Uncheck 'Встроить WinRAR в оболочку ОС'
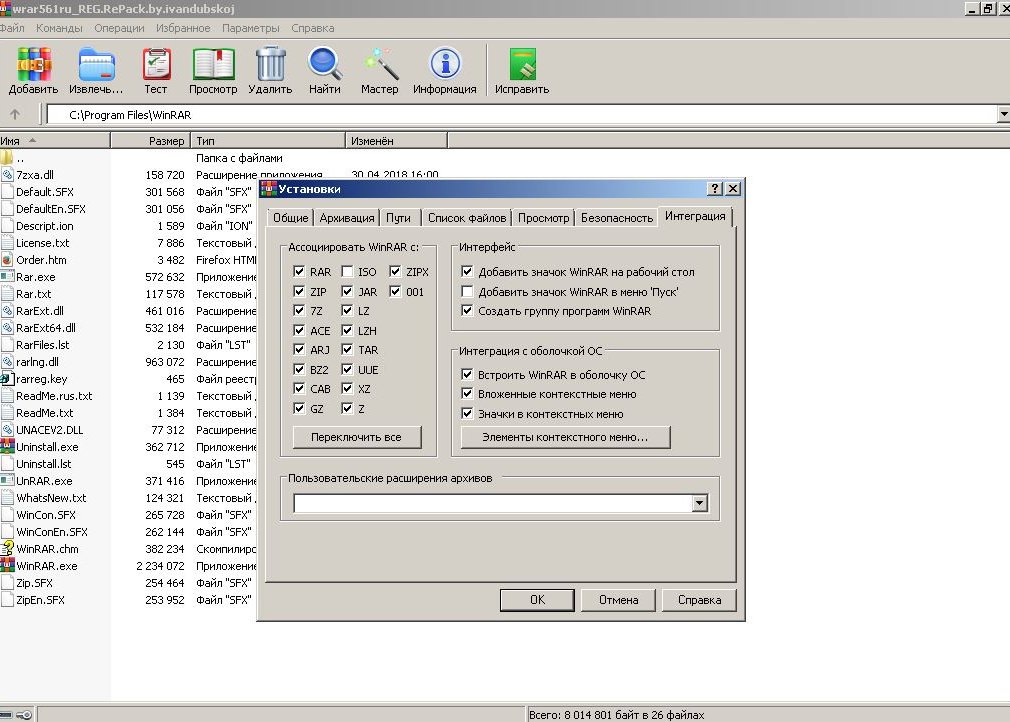The width and height of the screenshot is (1010, 722). click(468, 374)
